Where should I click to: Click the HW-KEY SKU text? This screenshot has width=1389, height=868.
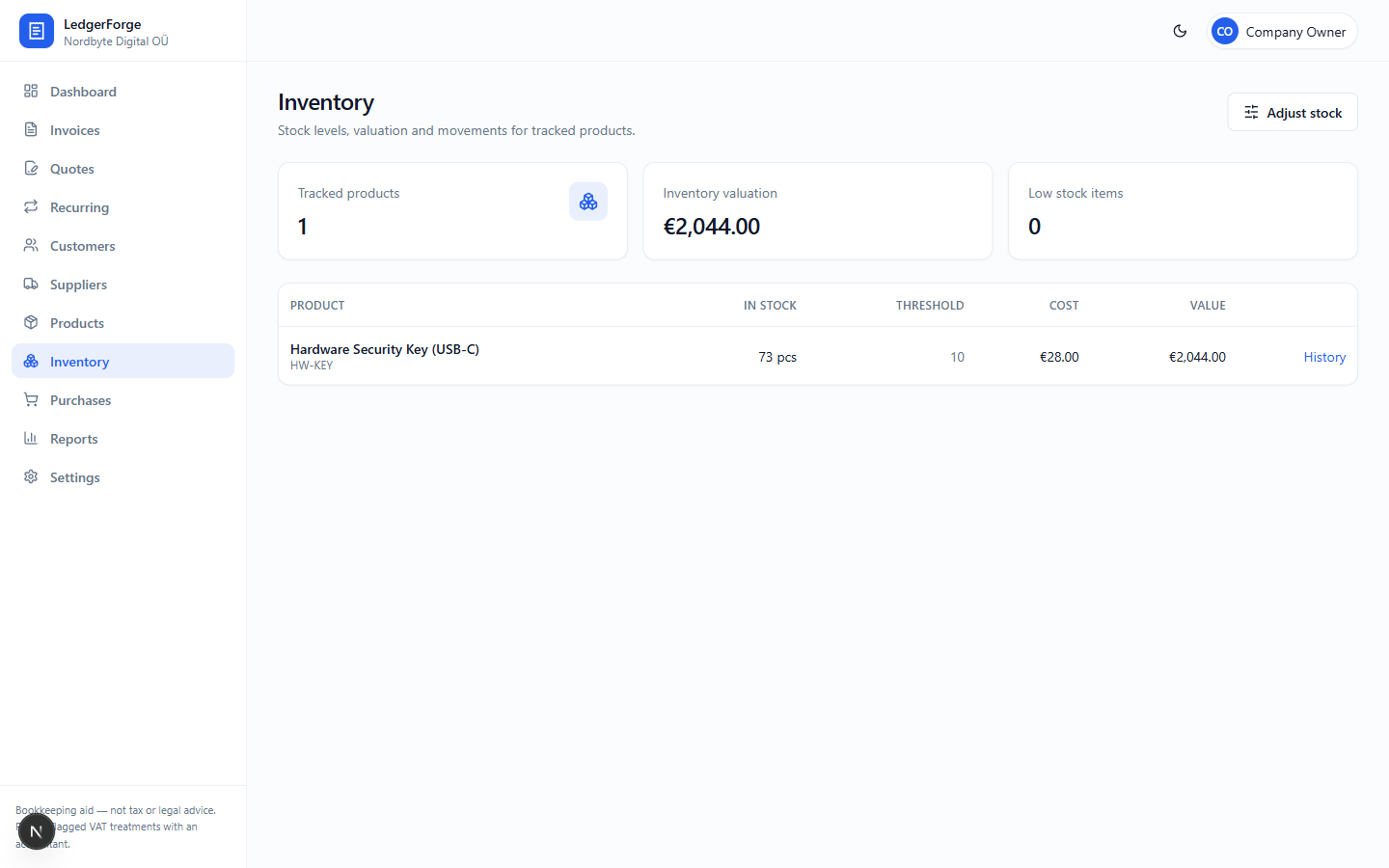tap(312, 366)
